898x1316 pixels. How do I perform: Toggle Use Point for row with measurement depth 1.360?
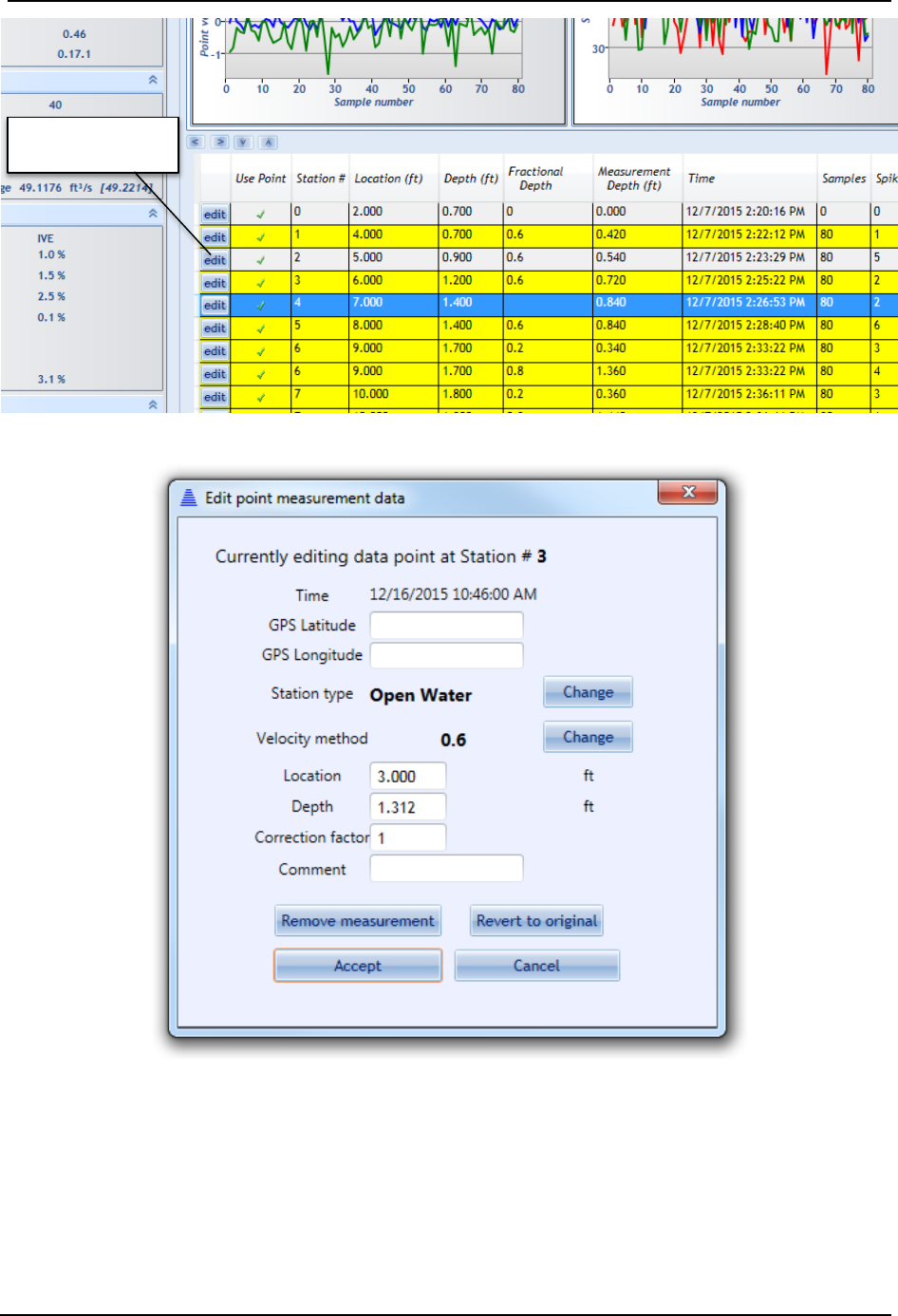[261, 373]
